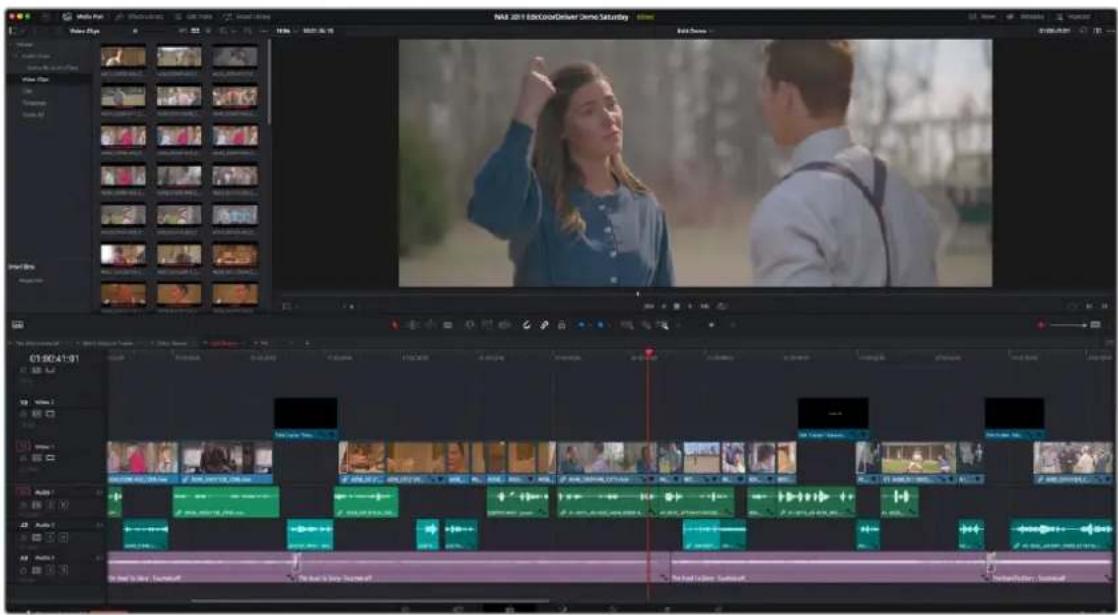Click the Custom Zoom icon
The width and height of the screenshot is (1118, 615).
[662, 325]
